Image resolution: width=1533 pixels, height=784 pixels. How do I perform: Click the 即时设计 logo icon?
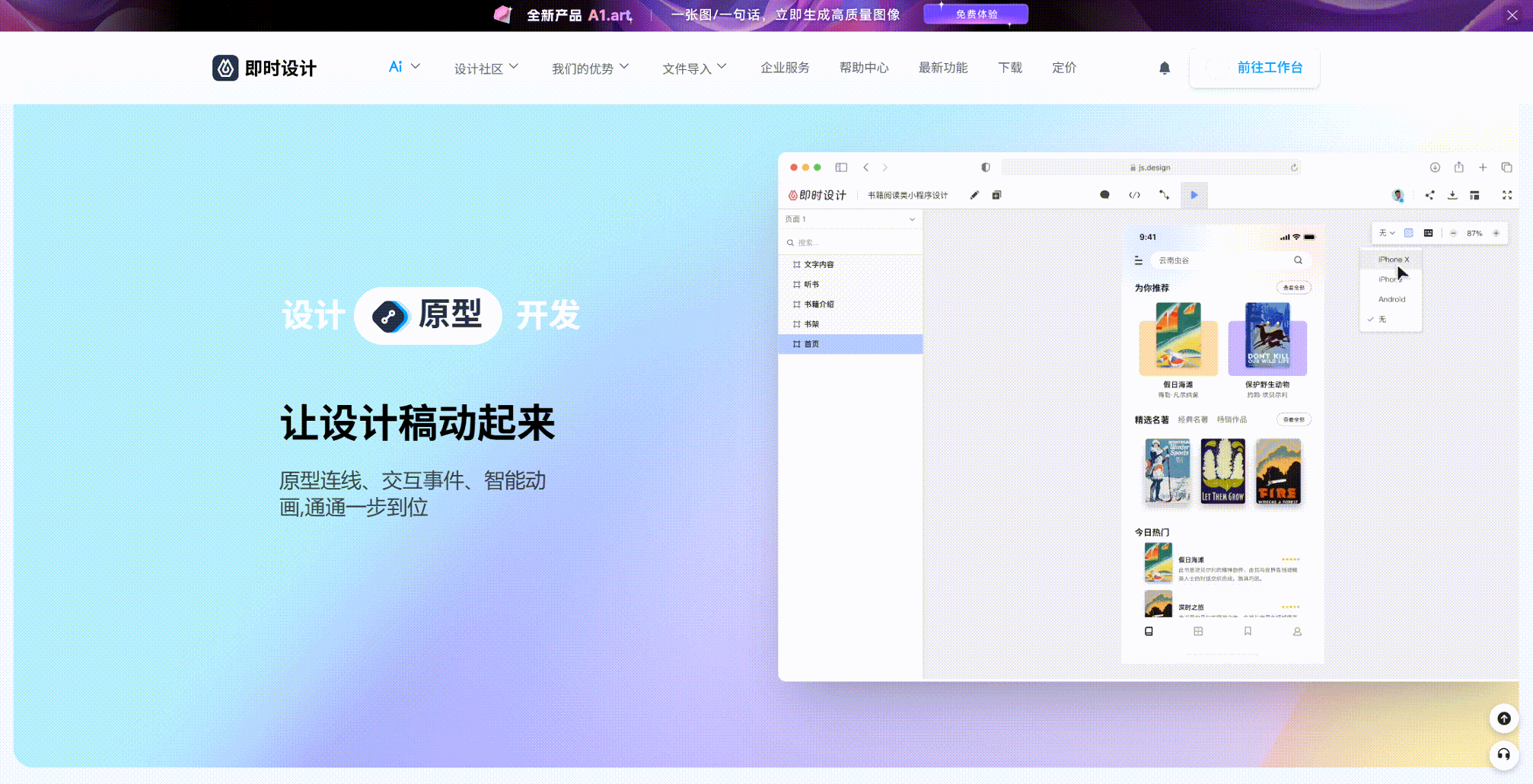coord(225,69)
